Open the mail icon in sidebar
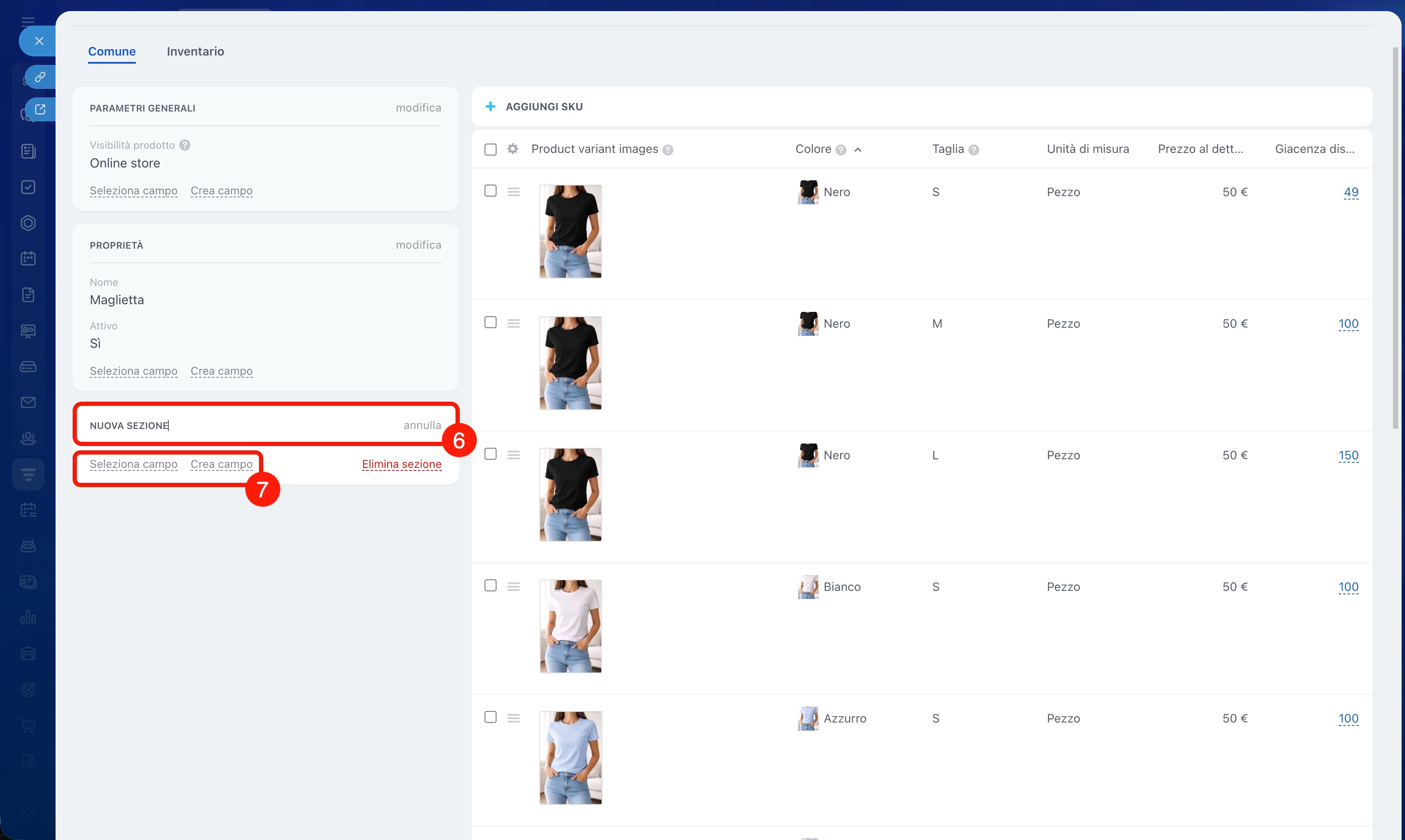This screenshot has width=1405, height=840. pyautogui.click(x=28, y=402)
